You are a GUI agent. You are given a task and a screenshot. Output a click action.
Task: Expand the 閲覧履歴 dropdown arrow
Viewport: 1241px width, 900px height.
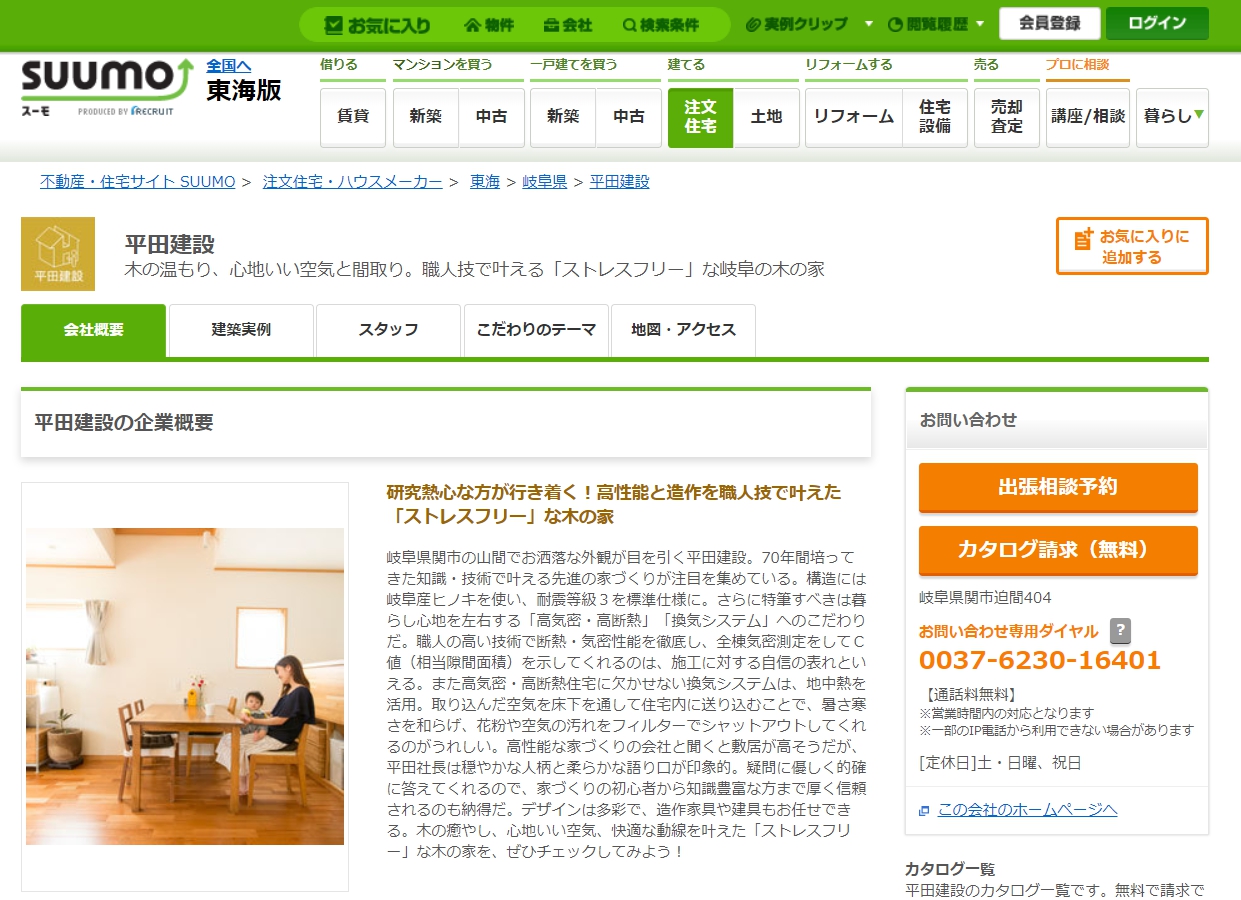[979, 25]
